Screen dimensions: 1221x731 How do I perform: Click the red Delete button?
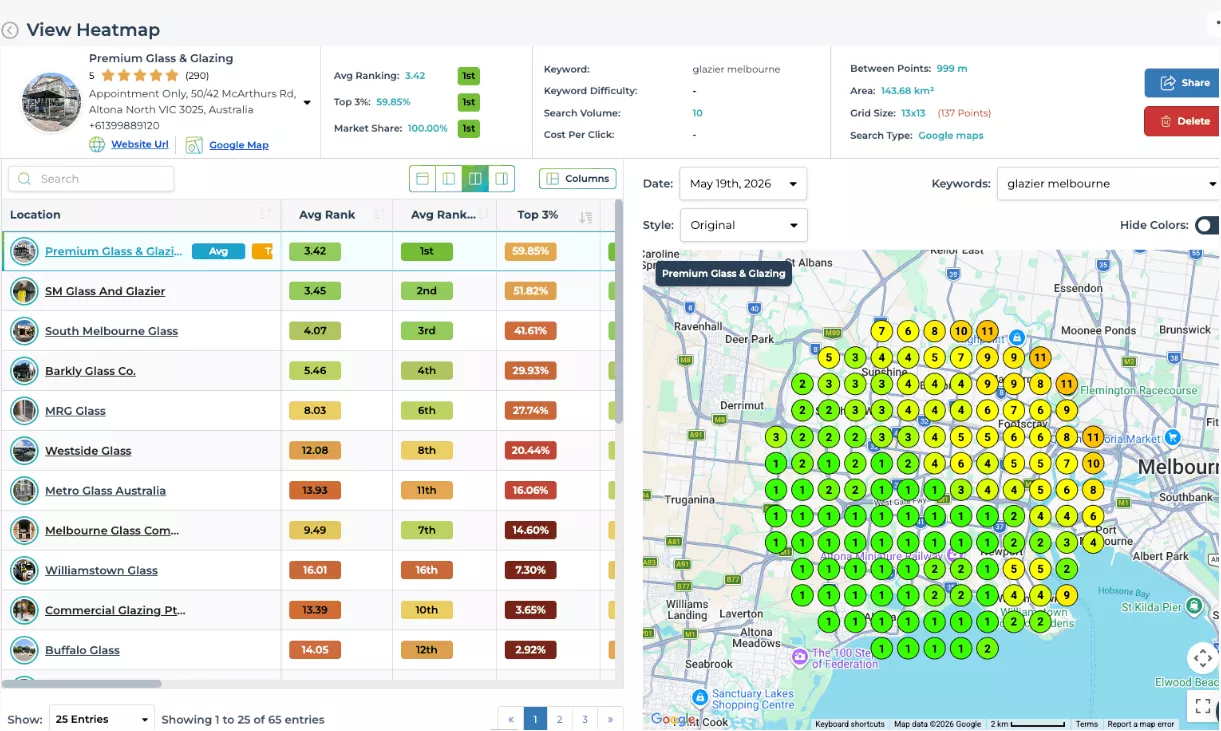pyautogui.click(x=1183, y=121)
